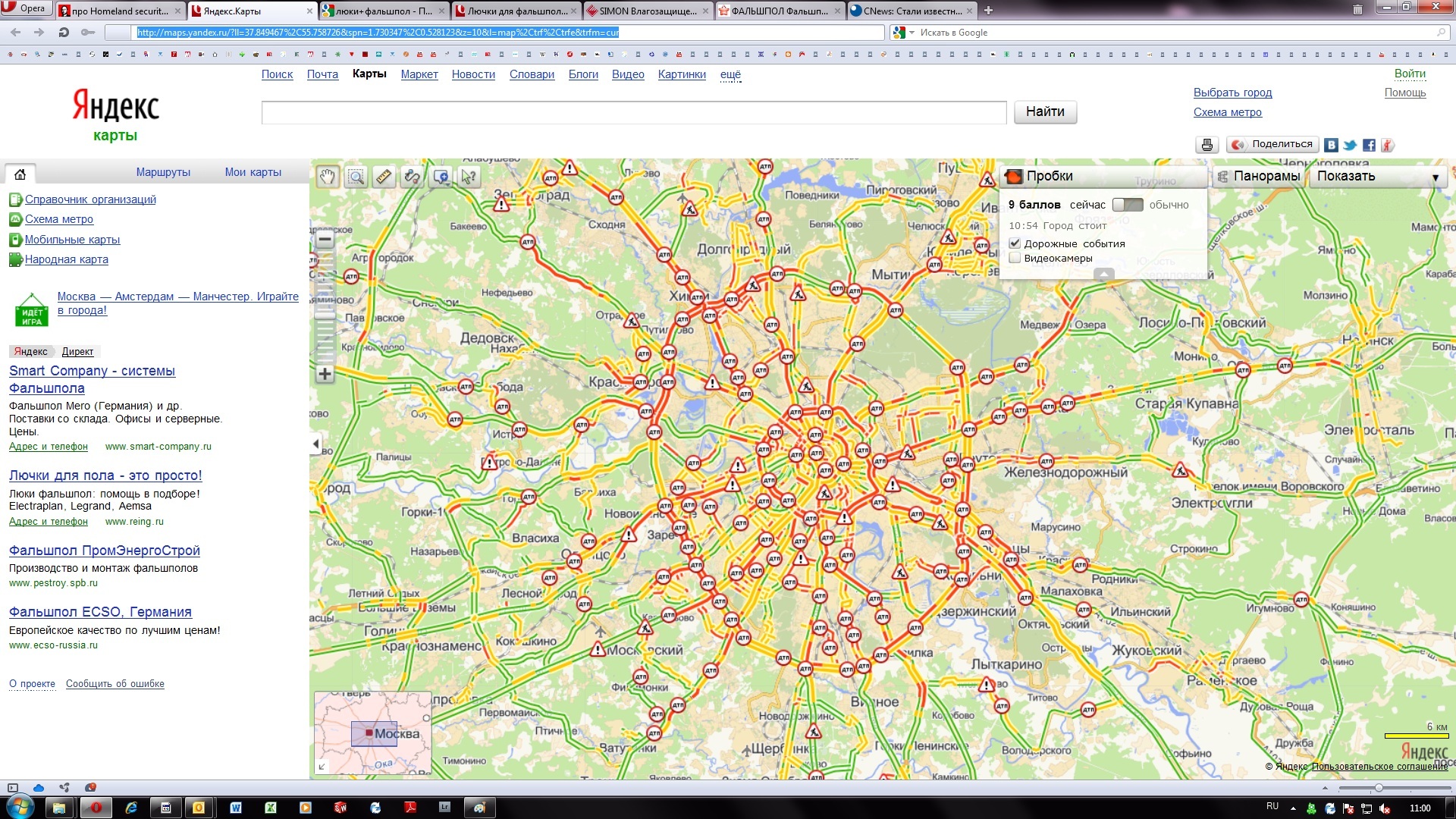This screenshot has height=819, width=1456.
Task: Click the Поделиться share button
Action: click(x=1272, y=144)
